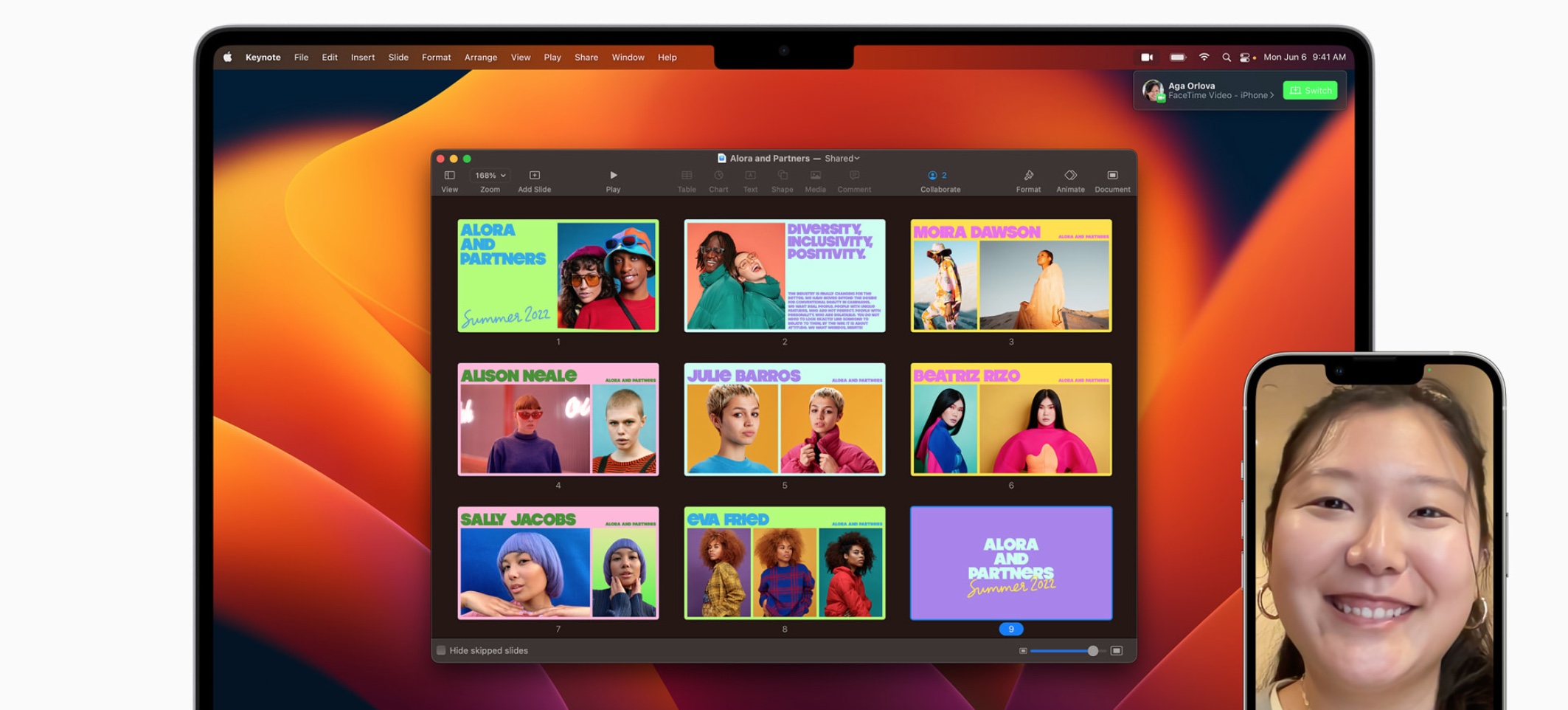1568x710 pixels.
Task: Select purple slide 9 thumbnail
Action: pos(1011,562)
